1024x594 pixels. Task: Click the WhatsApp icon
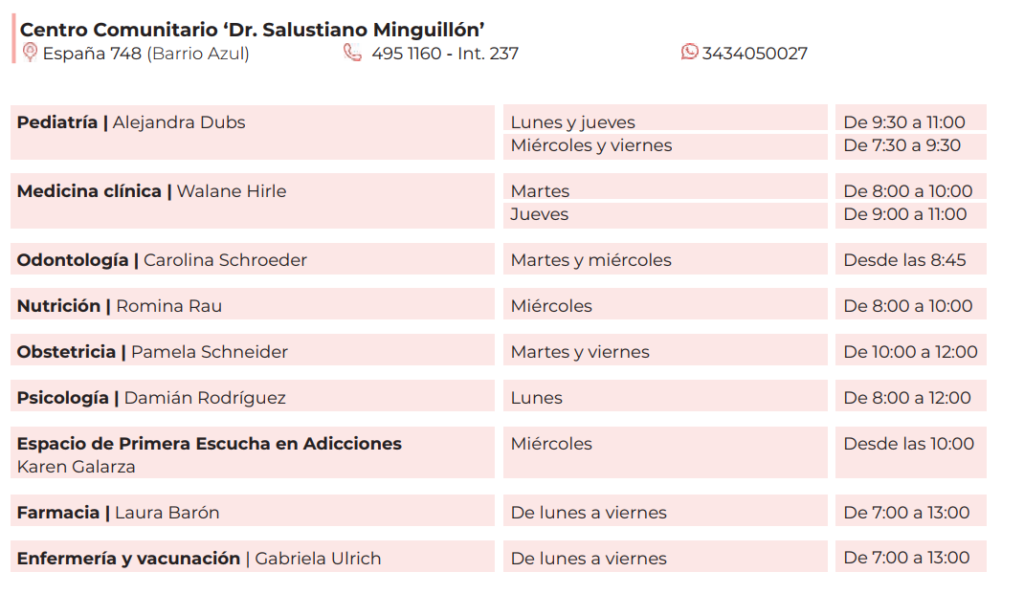tap(689, 52)
